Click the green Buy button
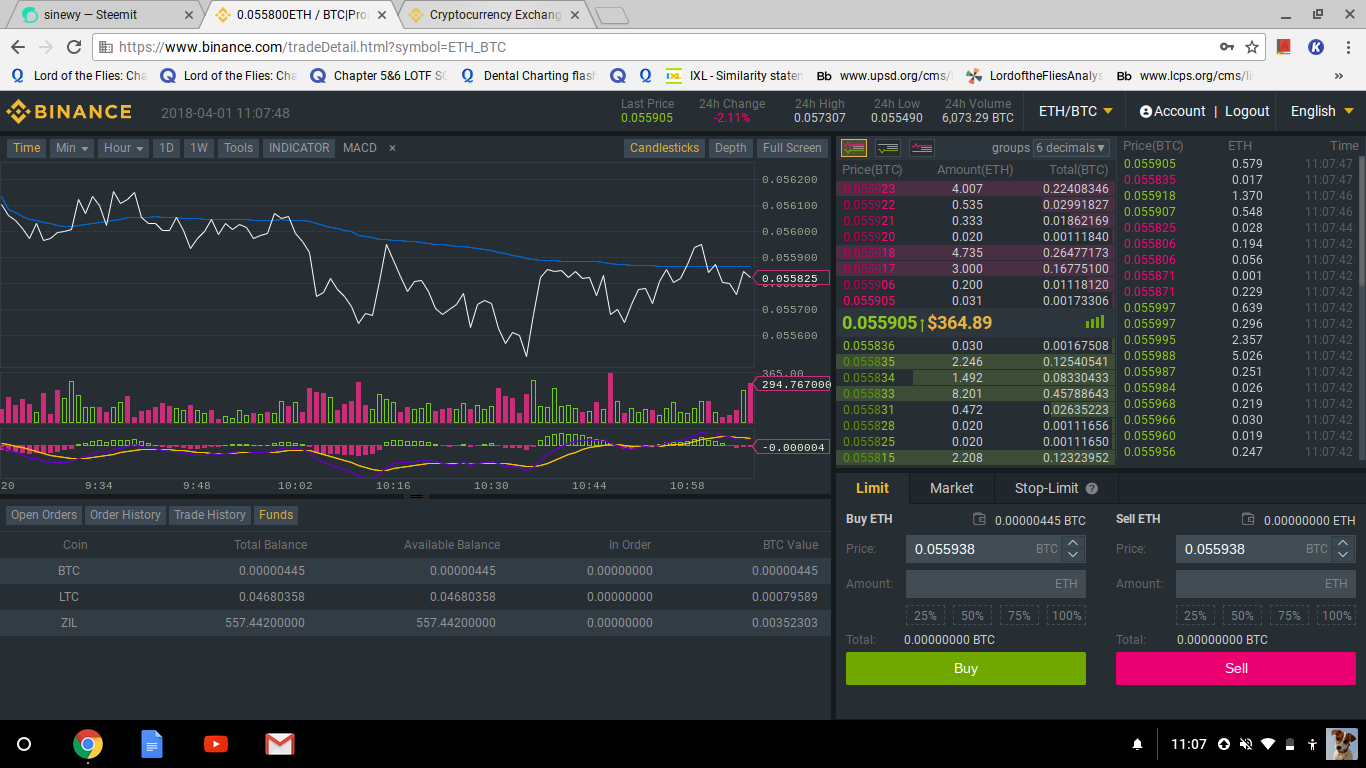 [x=966, y=669]
